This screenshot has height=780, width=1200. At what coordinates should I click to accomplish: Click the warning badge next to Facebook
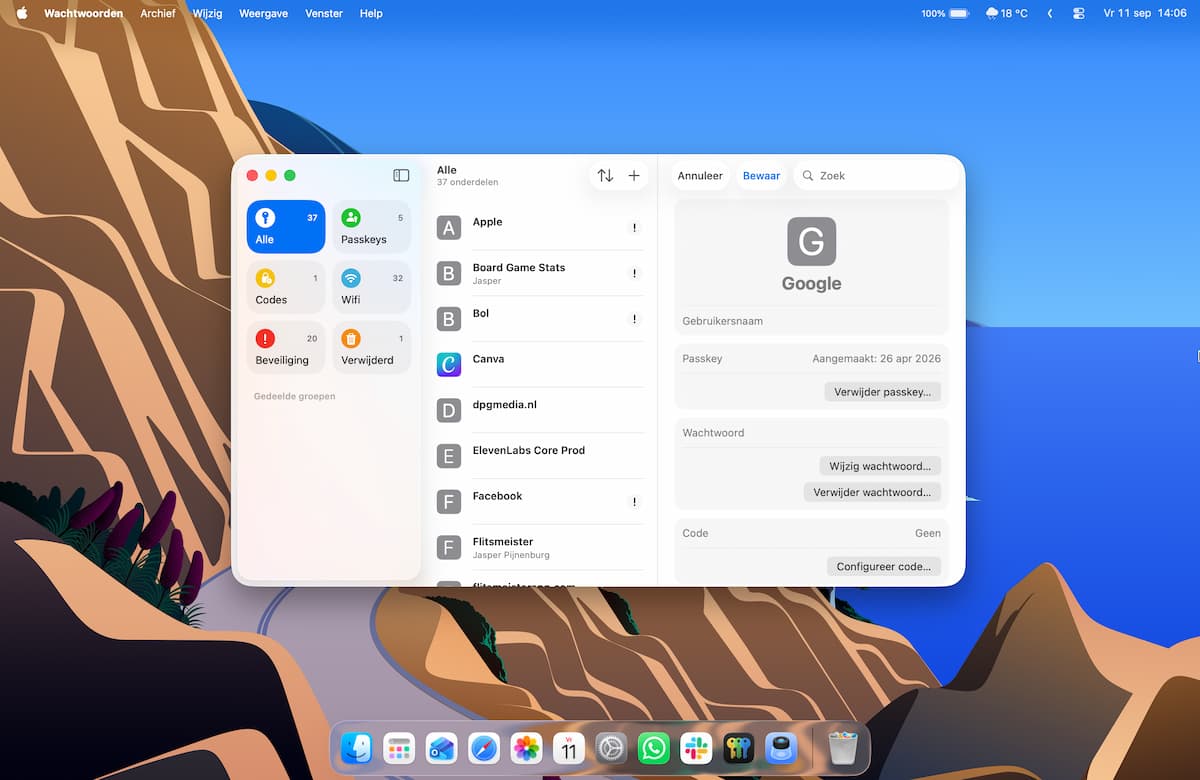(634, 502)
